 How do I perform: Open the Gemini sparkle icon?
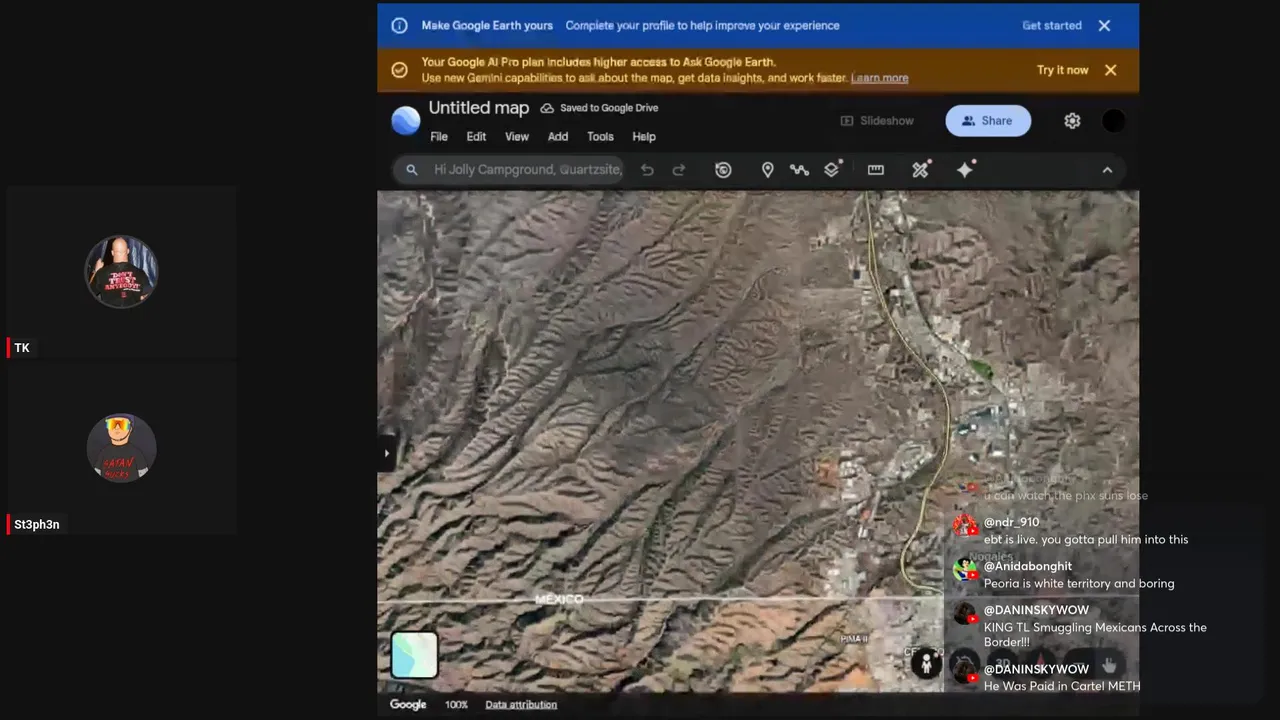(x=966, y=169)
